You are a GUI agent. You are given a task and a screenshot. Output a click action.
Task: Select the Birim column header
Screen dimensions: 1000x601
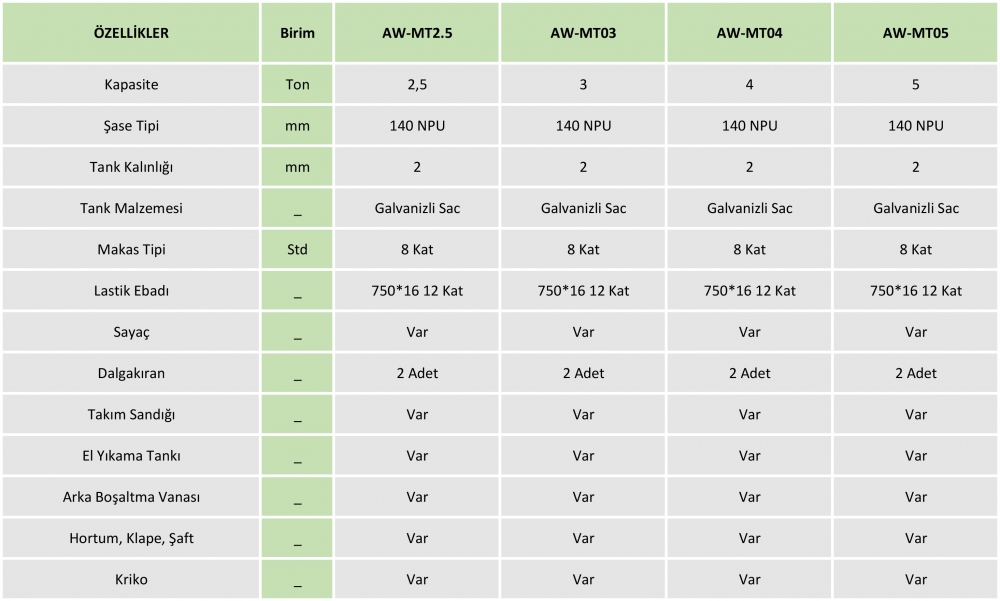[297, 33]
